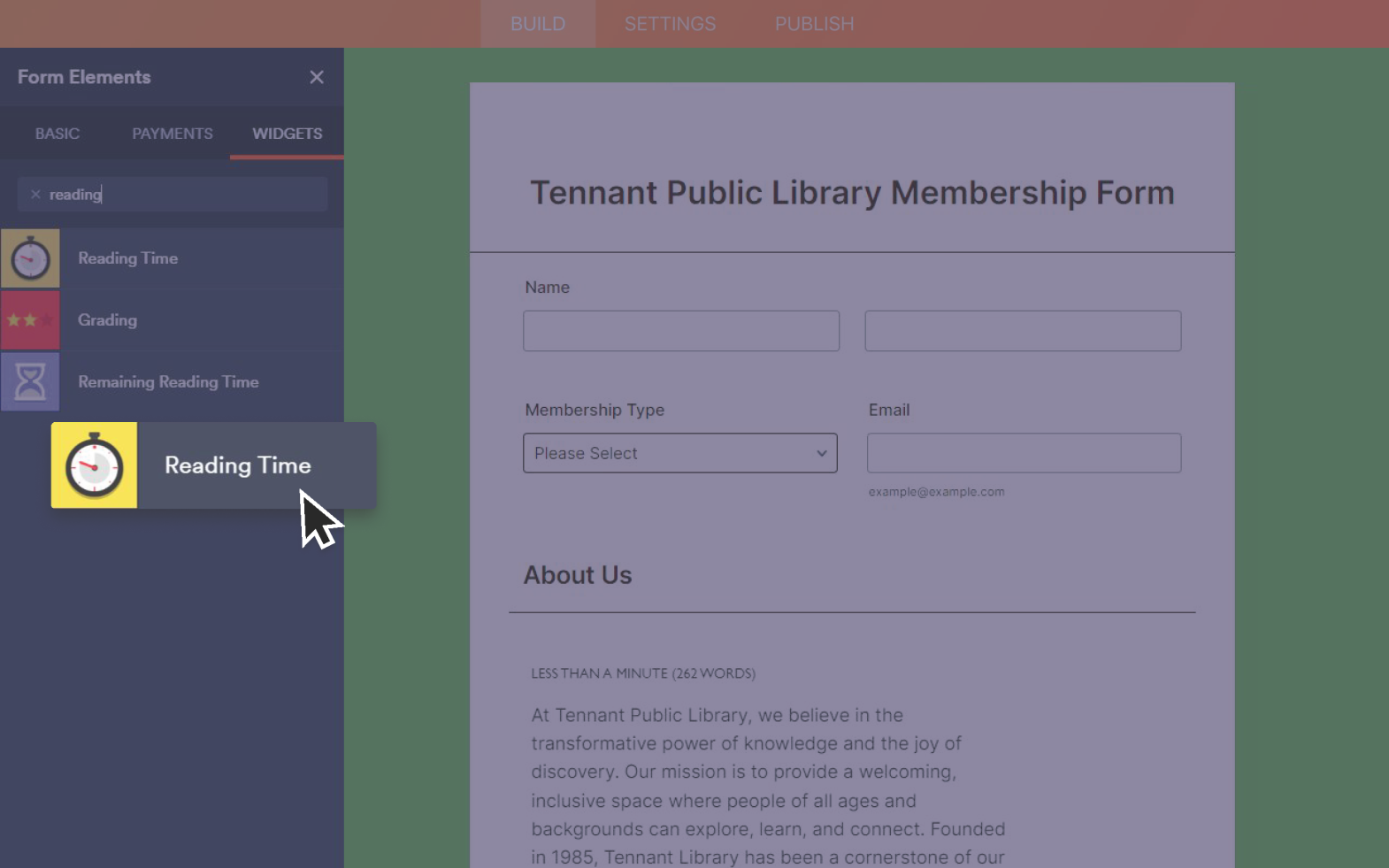This screenshot has height=868, width=1389.
Task: Click the widget search field containing 'reading'
Action: point(186,195)
